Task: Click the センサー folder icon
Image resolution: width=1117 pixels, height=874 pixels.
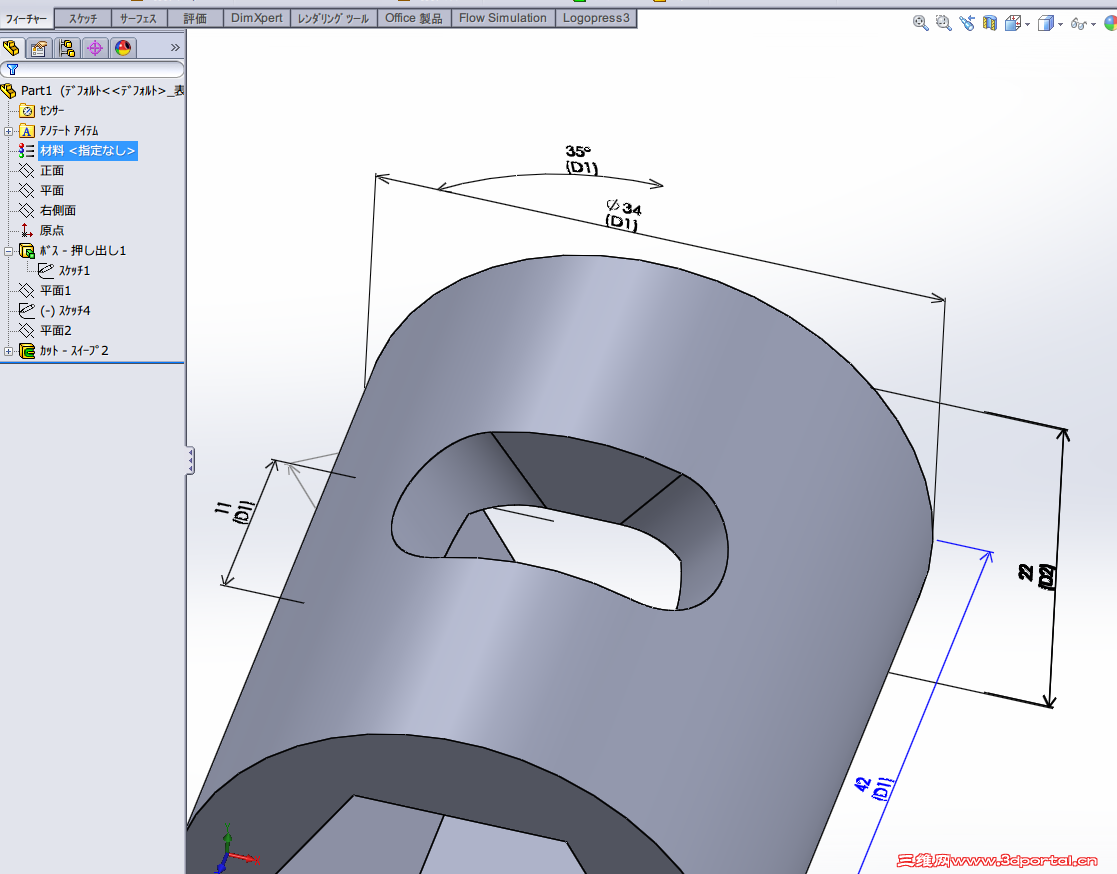Action: pyautogui.click(x=27, y=110)
